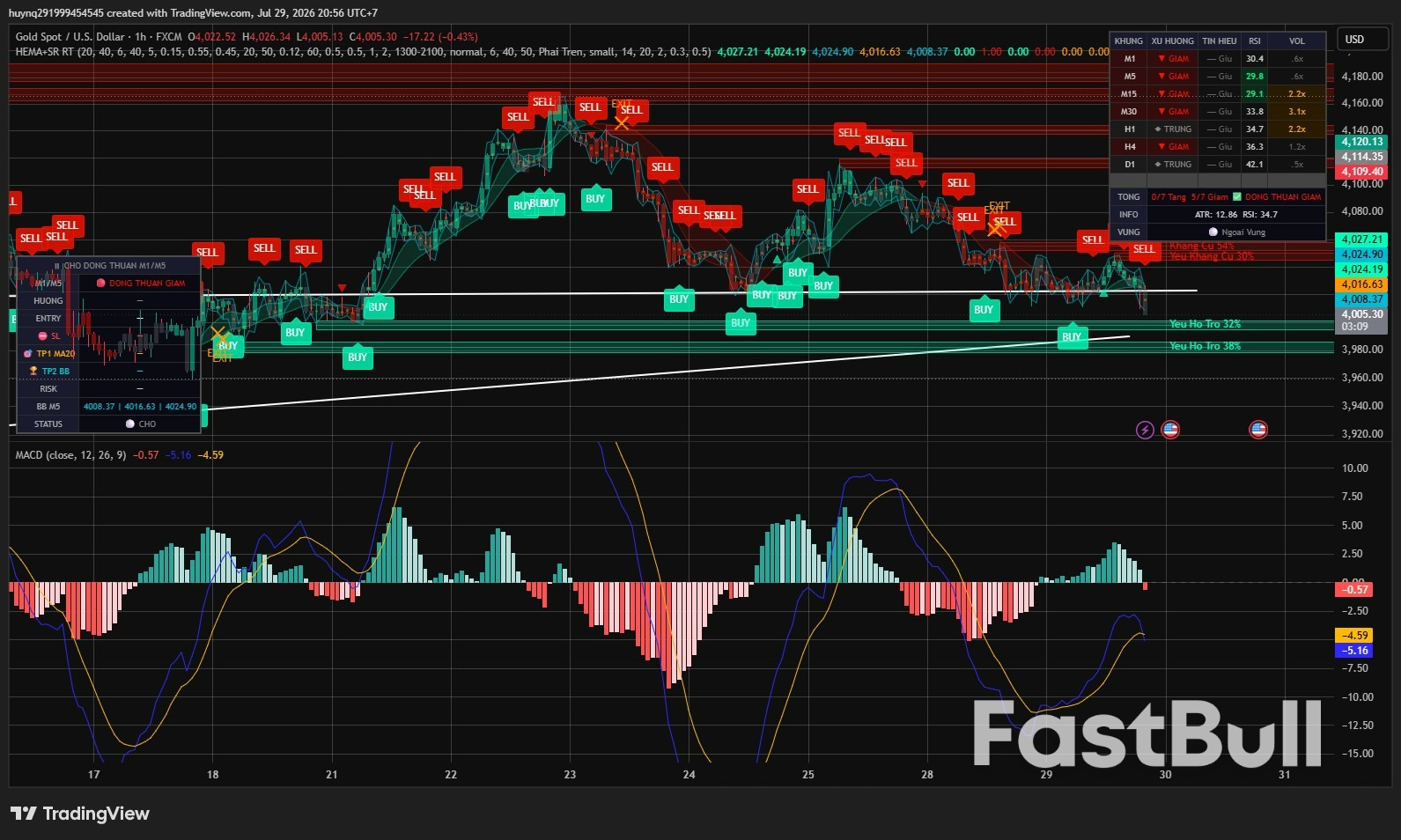Click US flag icon beside the lightning icon
The image size is (1401, 840).
click(1170, 430)
